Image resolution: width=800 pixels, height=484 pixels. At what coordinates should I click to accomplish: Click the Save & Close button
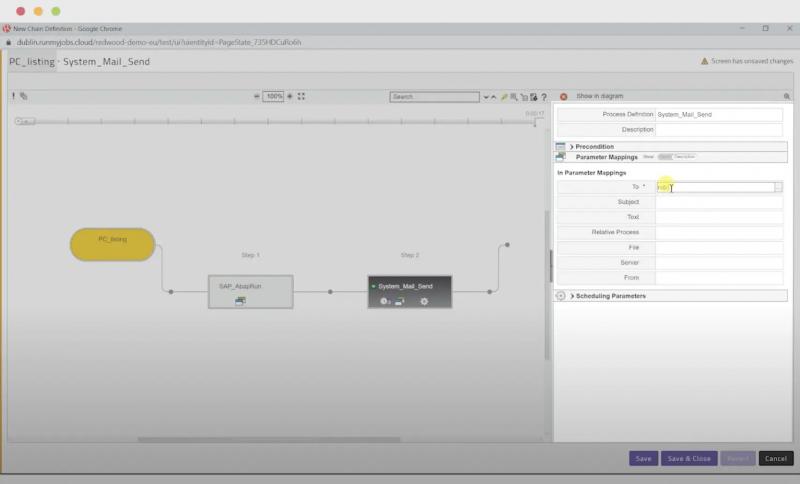click(x=689, y=458)
